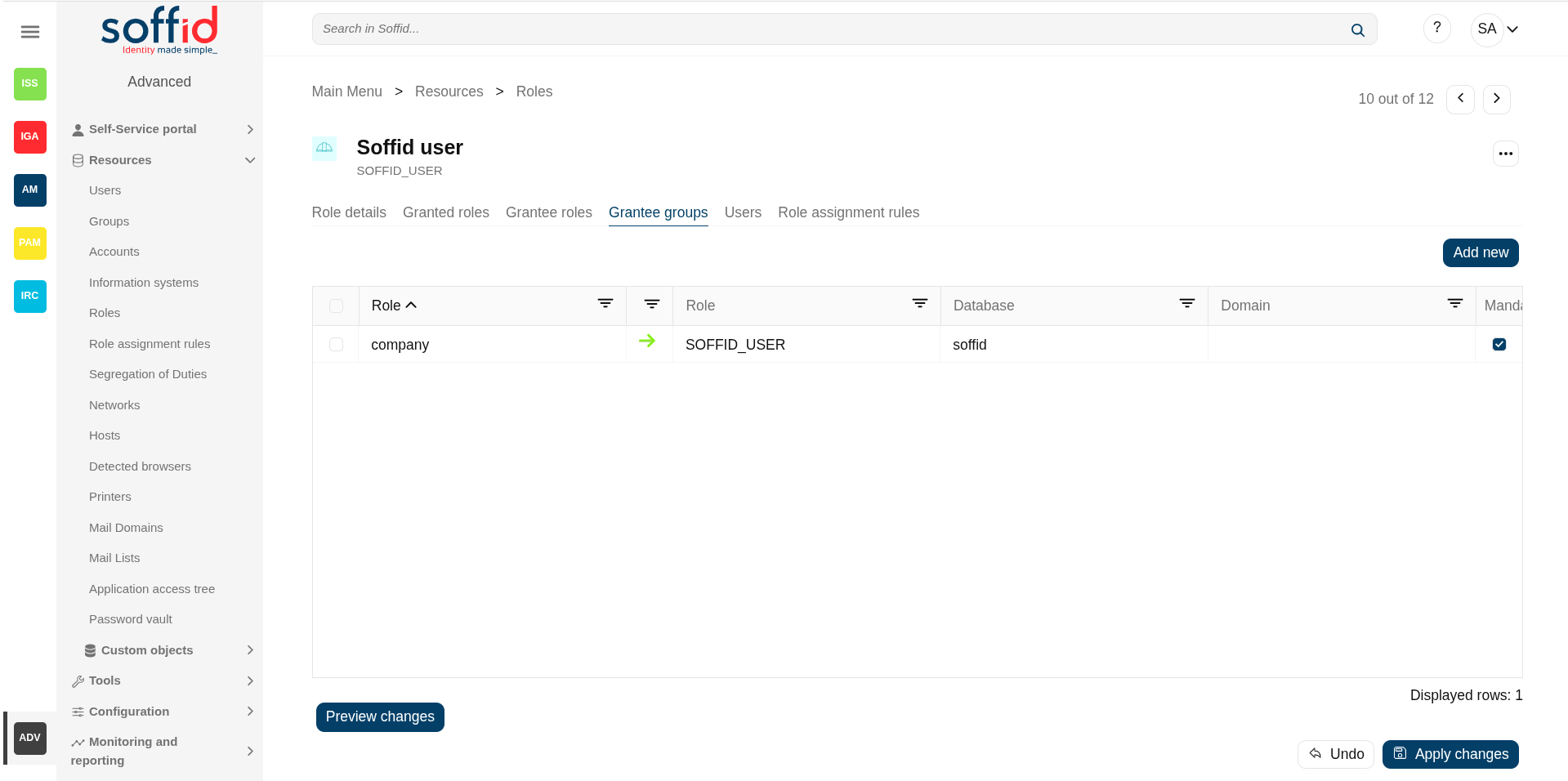Click the Add new button

[x=1481, y=252]
